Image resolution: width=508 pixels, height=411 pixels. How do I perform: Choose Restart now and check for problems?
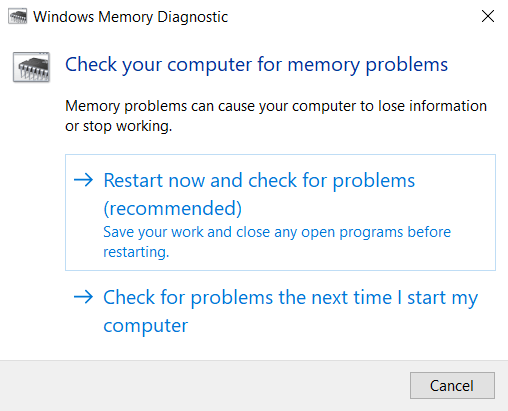pyautogui.click(x=280, y=212)
